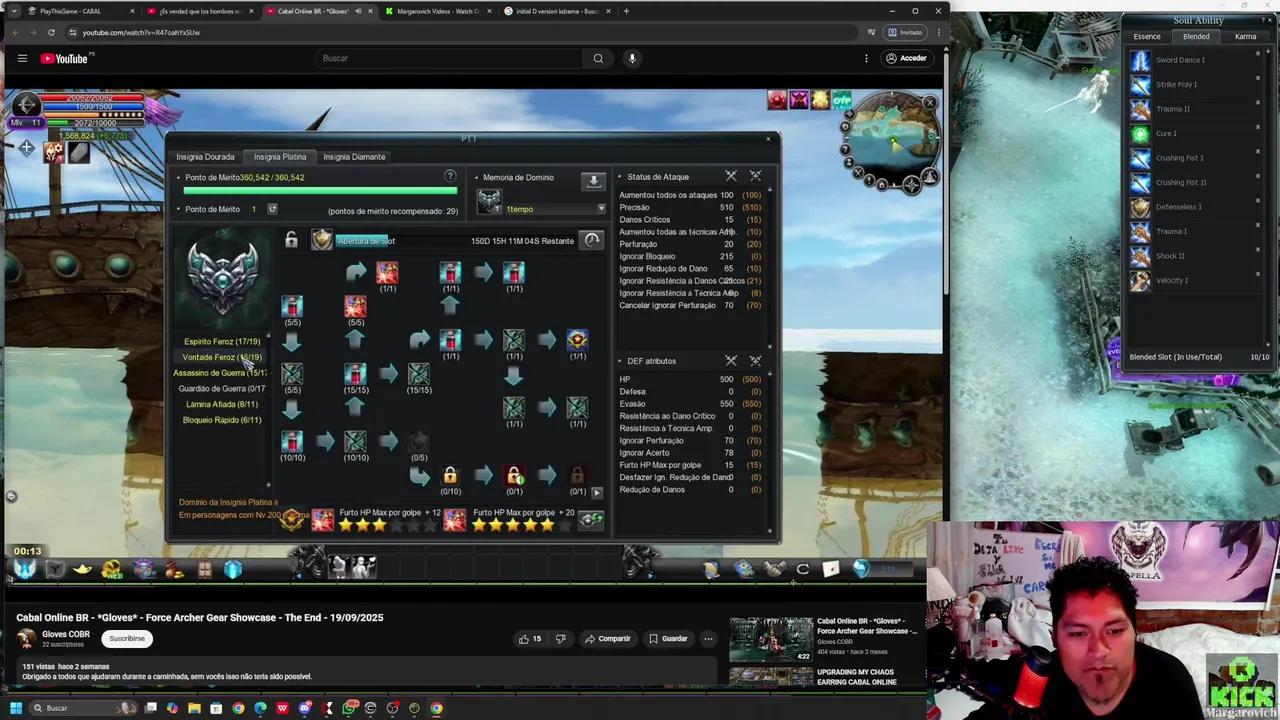The height and width of the screenshot is (720, 1280).
Task: Click the locked slot node (0/10)
Action: [450, 476]
